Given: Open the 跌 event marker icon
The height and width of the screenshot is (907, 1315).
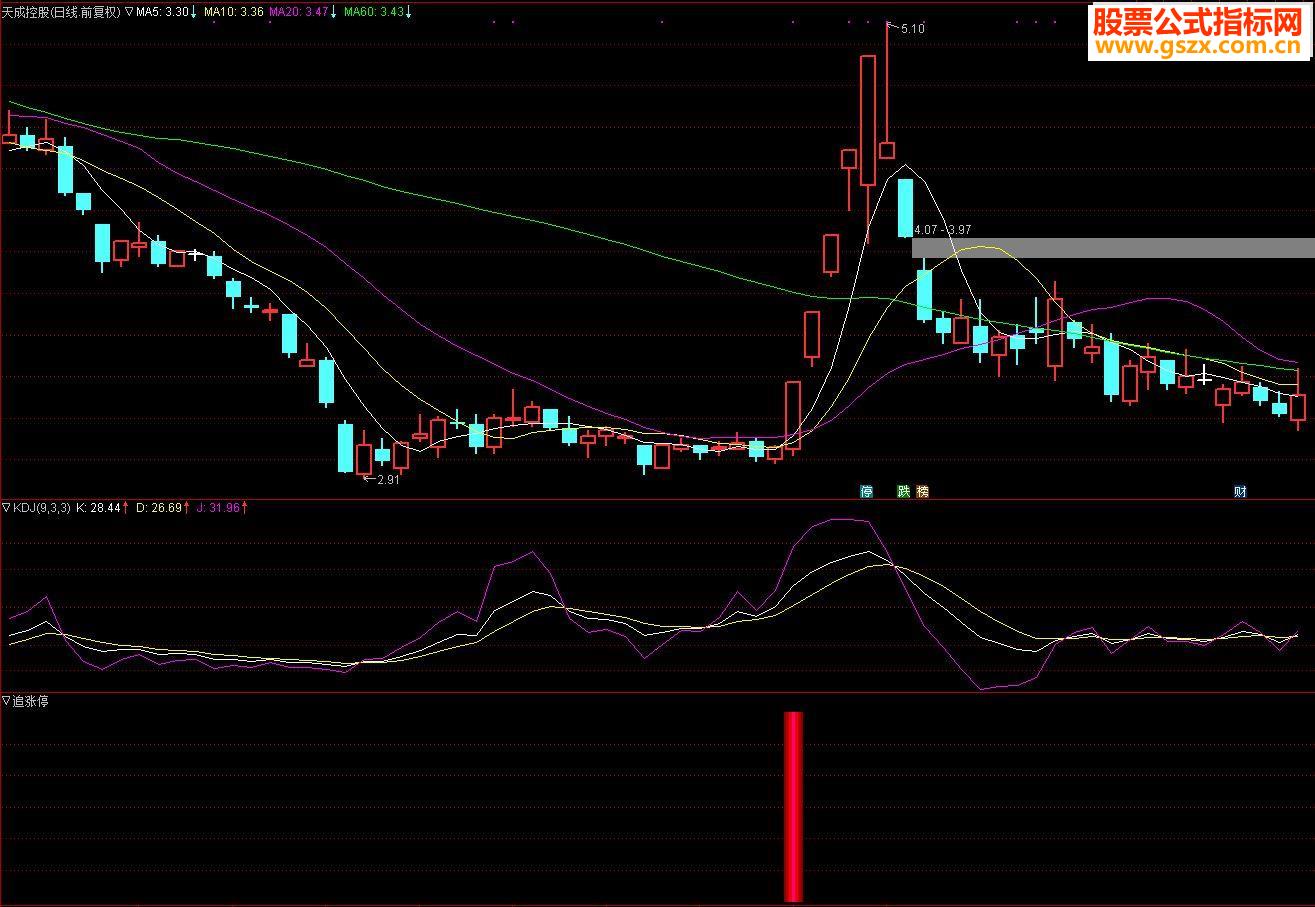Looking at the screenshot, I should pyautogui.click(x=904, y=491).
